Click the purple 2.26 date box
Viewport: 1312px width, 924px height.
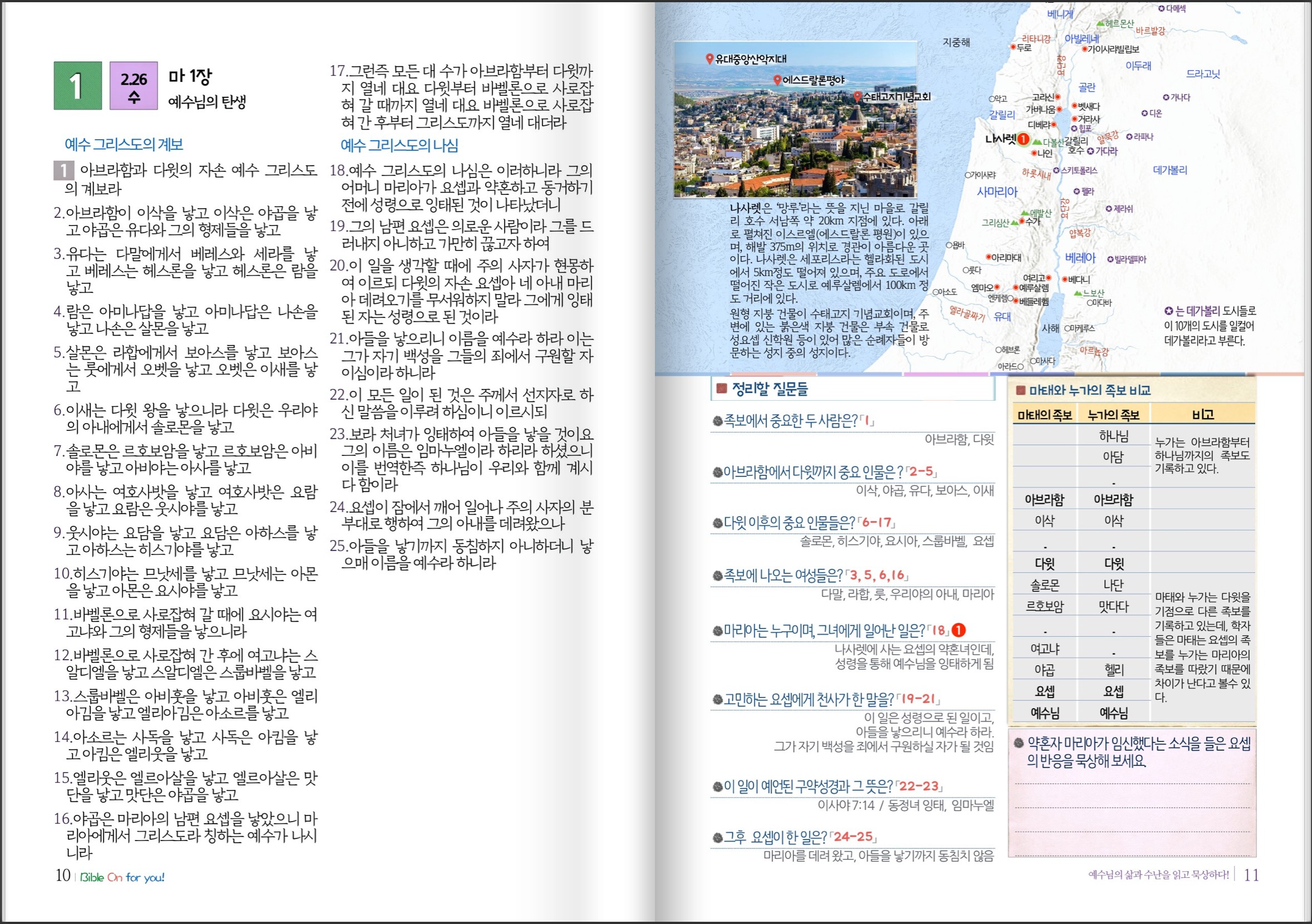(x=133, y=86)
